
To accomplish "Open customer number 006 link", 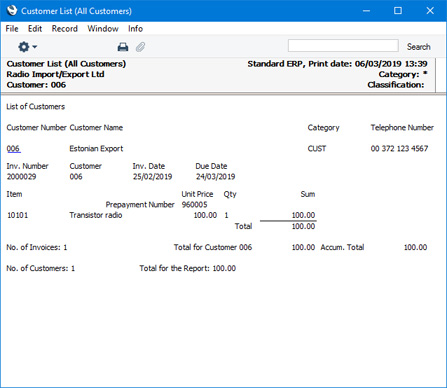I will [13, 149].
